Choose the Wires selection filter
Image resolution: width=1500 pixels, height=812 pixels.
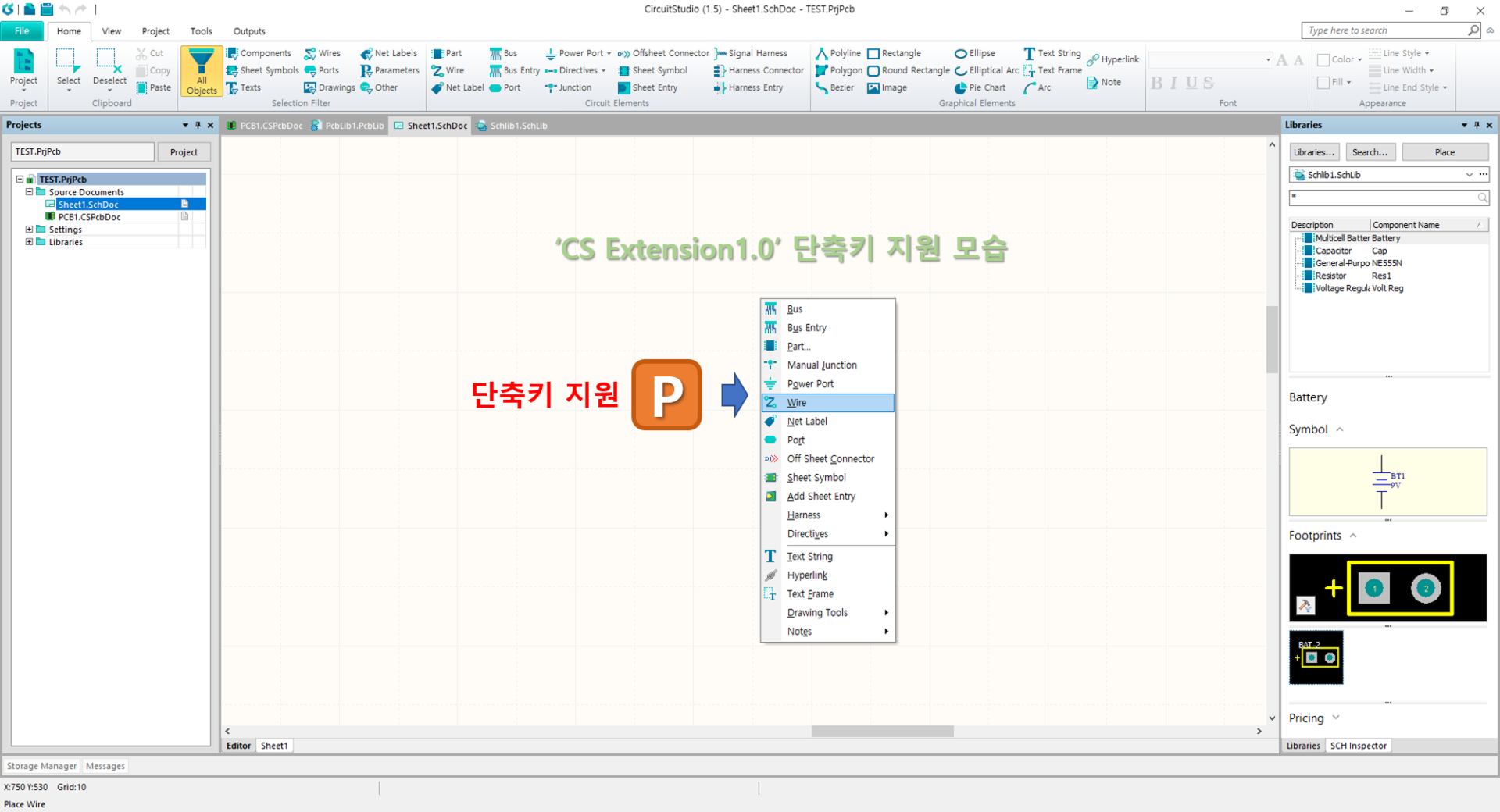(323, 53)
